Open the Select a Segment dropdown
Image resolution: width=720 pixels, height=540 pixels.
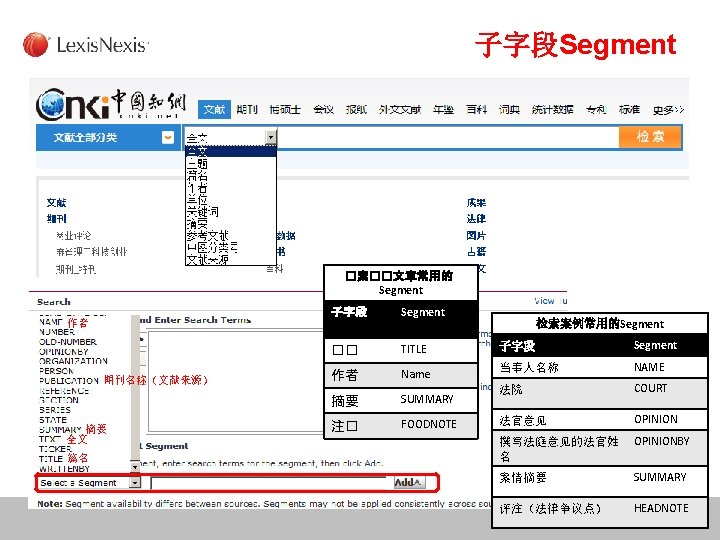tap(89, 483)
